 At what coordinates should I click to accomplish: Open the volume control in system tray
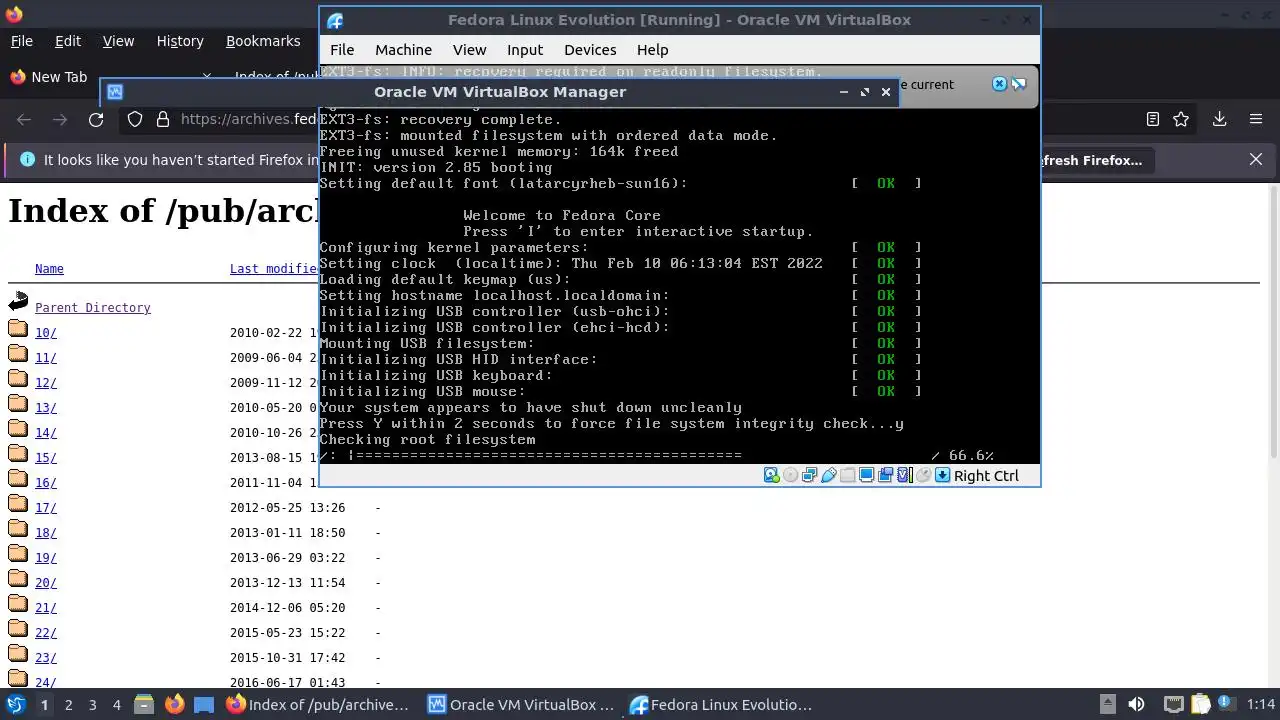[x=1136, y=704]
